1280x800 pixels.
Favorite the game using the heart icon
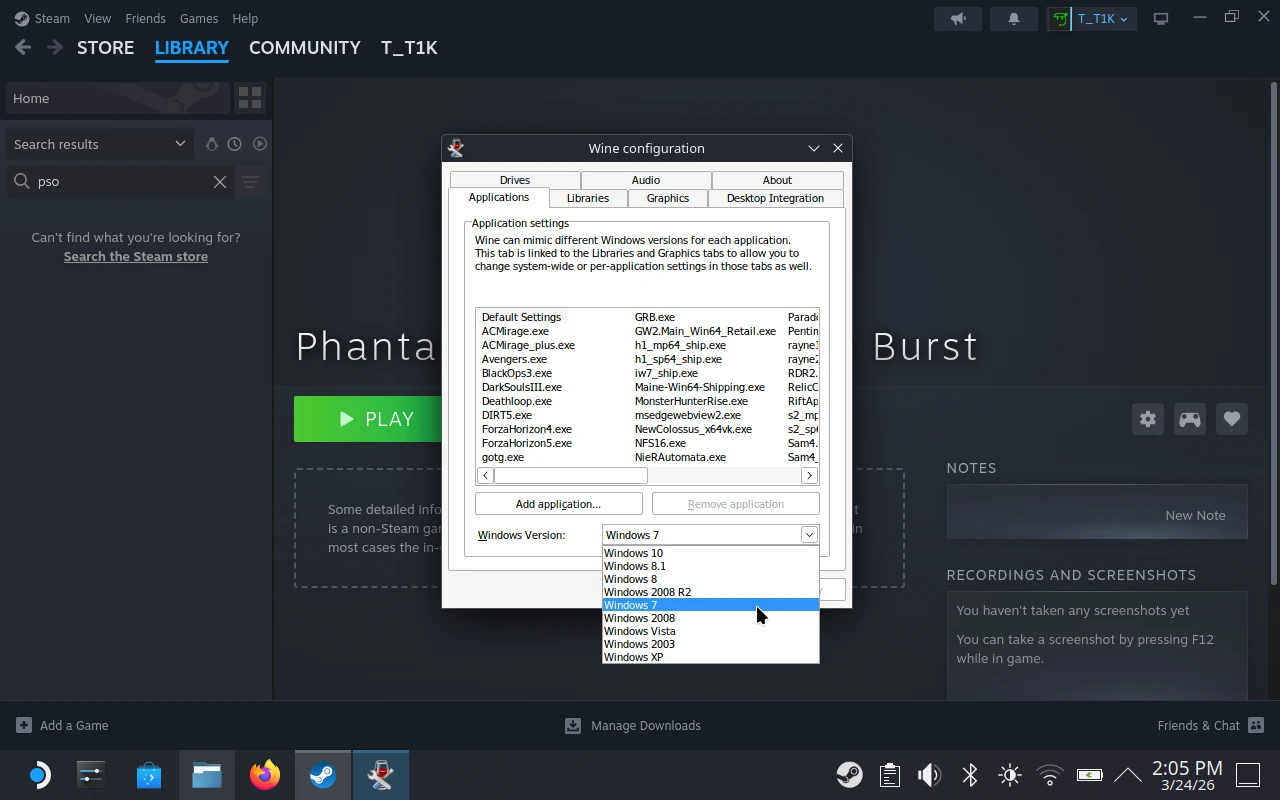click(x=1231, y=419)
